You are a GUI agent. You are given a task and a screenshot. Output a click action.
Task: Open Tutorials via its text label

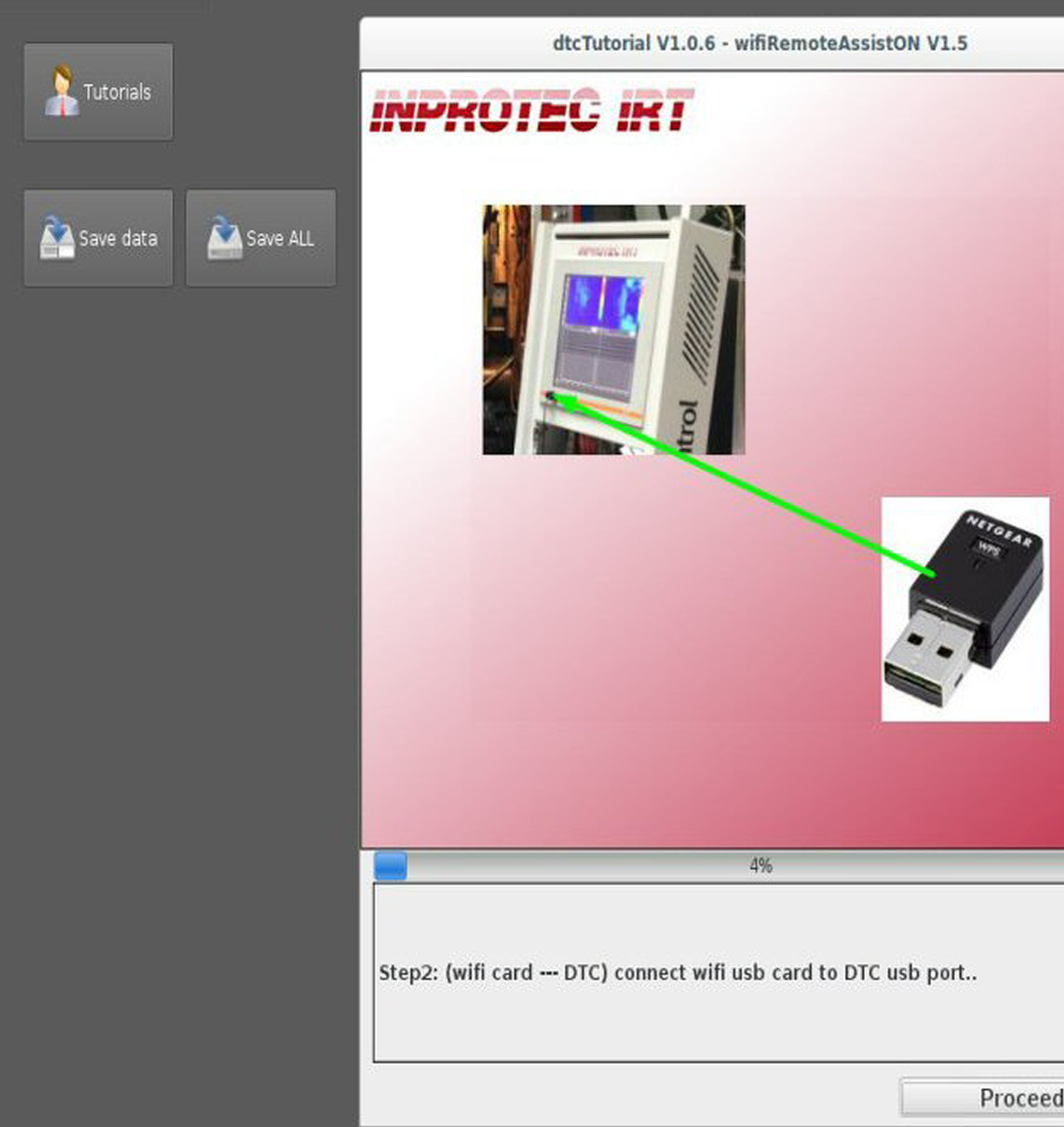pos(118,92)
